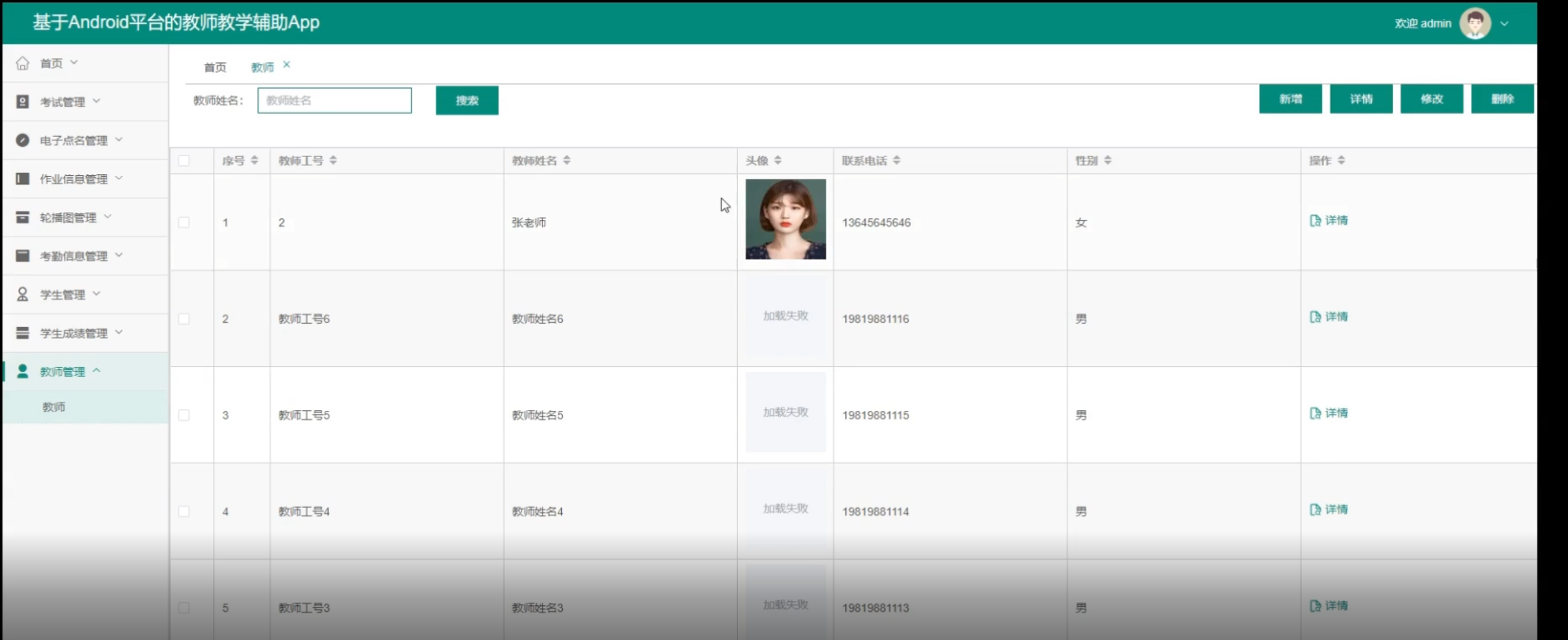
Task: Click the 学生管理 person icon
Action: click(x=22, y=295)
